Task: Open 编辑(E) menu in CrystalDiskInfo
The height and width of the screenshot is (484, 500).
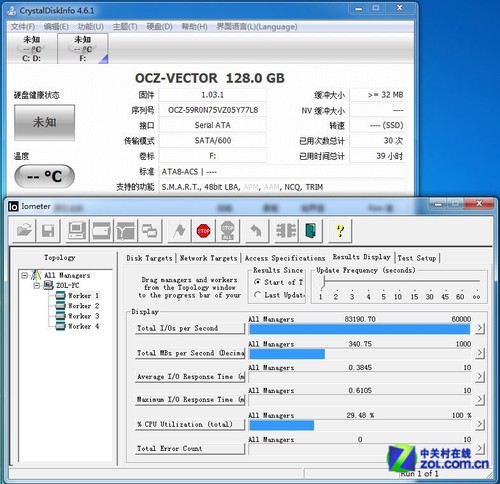Action: click(56, 27)
